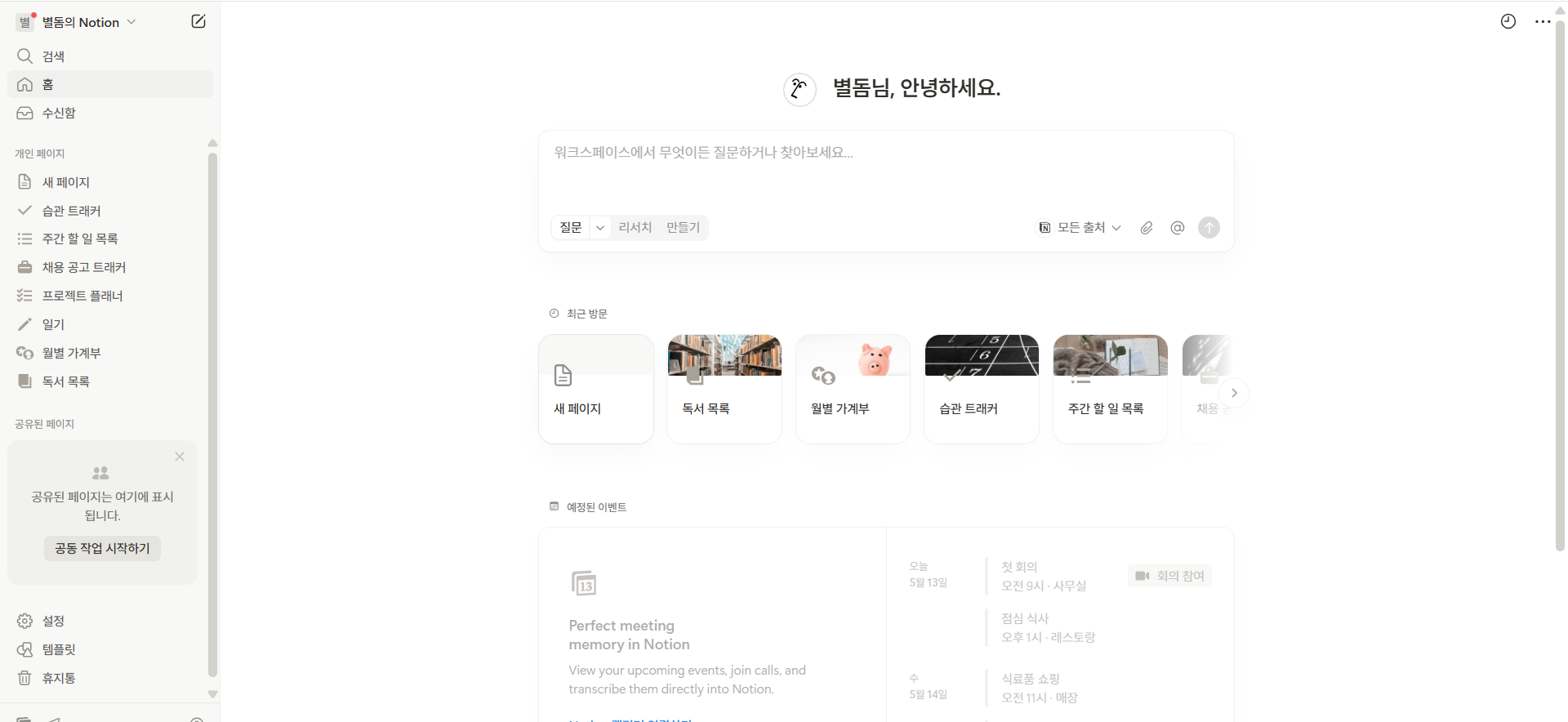The image size is (1568, 722).
Task: Open the updates clock icon top right
Action: point(1508,22)
